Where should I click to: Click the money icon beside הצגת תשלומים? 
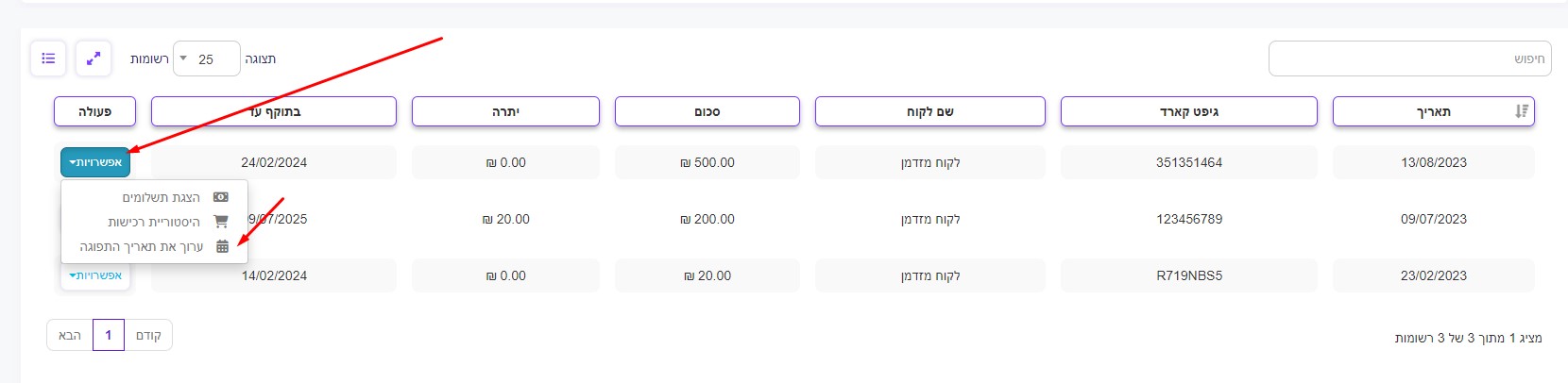[221, 197]
